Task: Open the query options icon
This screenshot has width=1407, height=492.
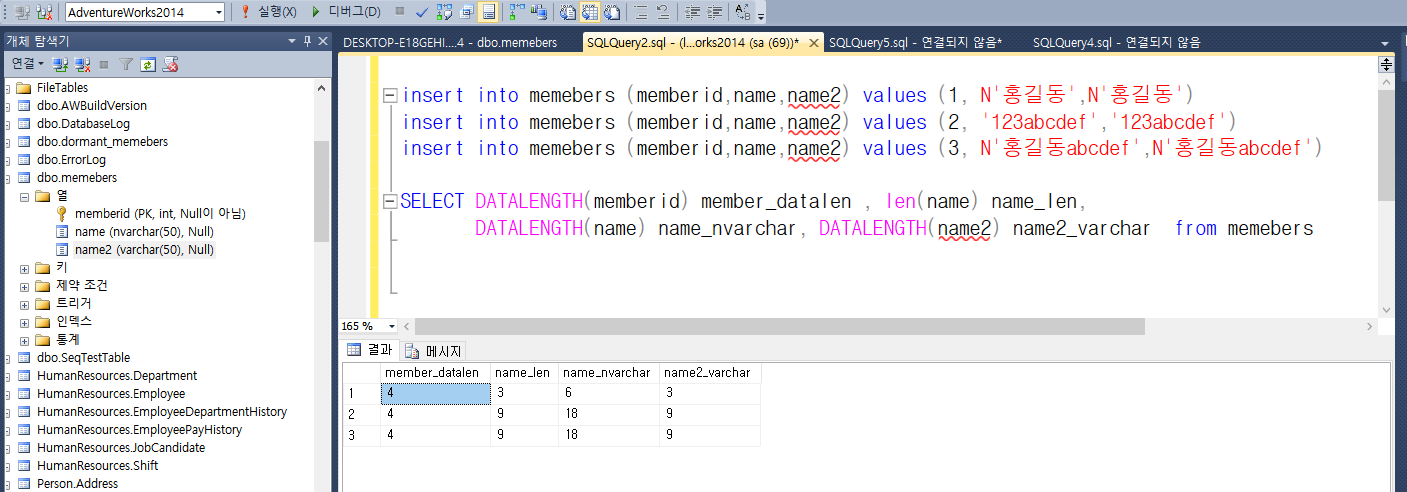Action: coord(467,12)
